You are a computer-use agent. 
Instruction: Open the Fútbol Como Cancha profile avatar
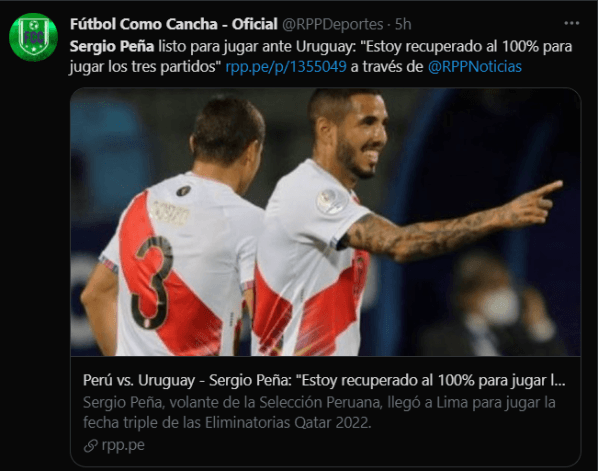[33, 37]
